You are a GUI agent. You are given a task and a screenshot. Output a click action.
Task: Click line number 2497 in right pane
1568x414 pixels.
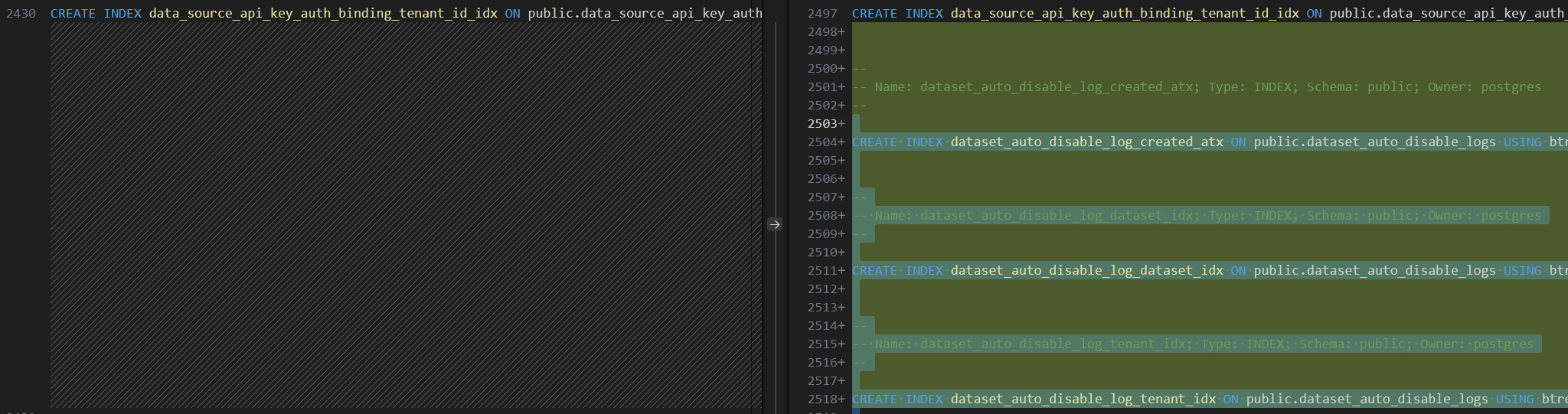pos(822,14)
